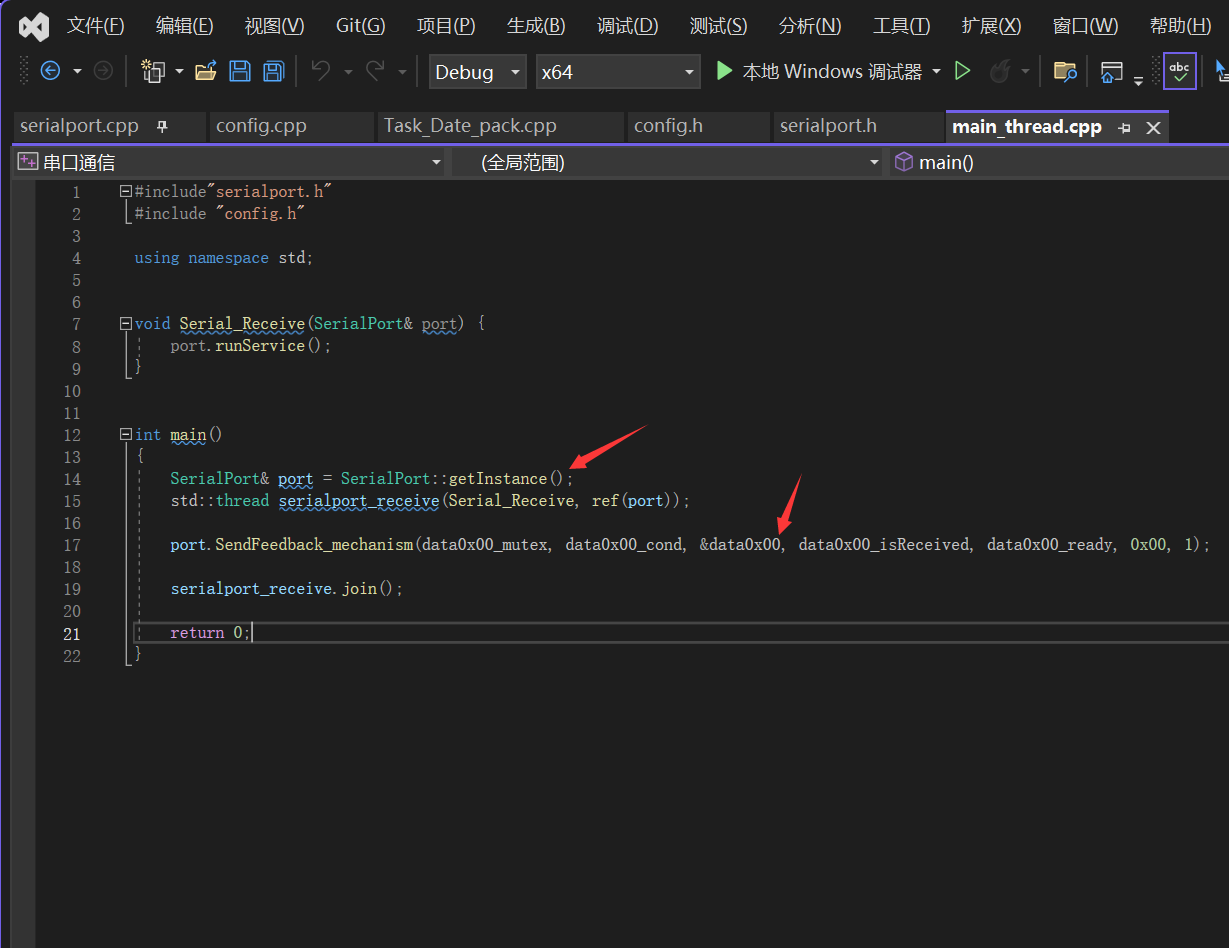Open the Debug configuration dropdown
Image resolution: width=1229 pixels, height=948 pixels.
tap(478, 72)
